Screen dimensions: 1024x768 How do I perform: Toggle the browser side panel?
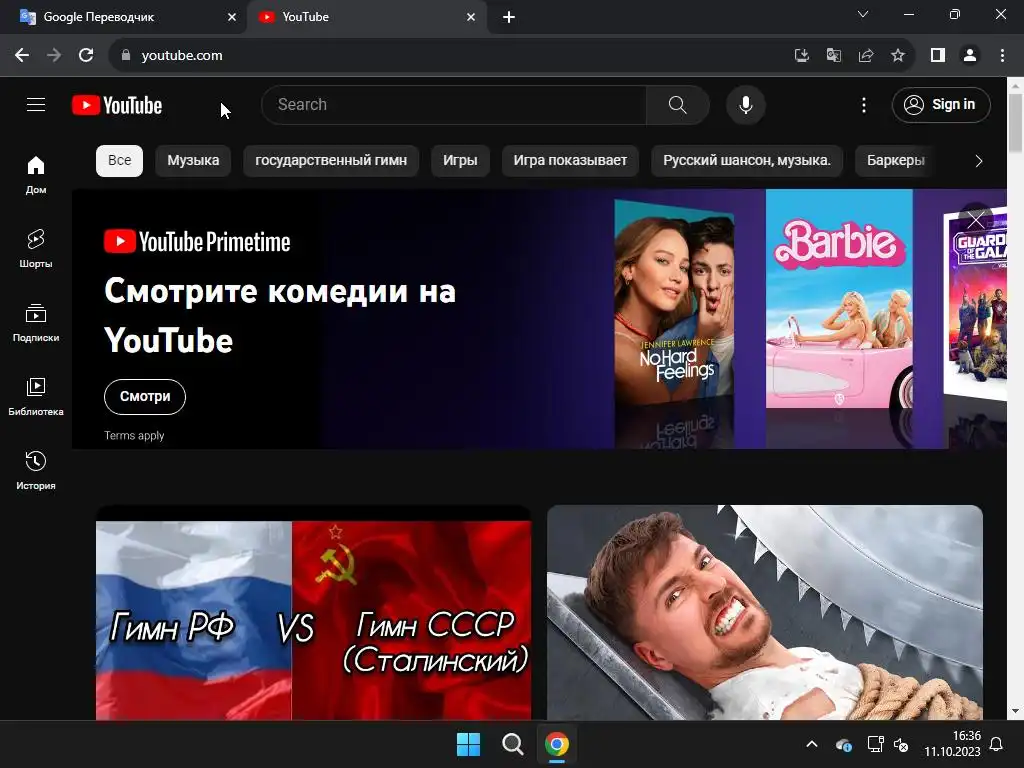pos(938,56)
